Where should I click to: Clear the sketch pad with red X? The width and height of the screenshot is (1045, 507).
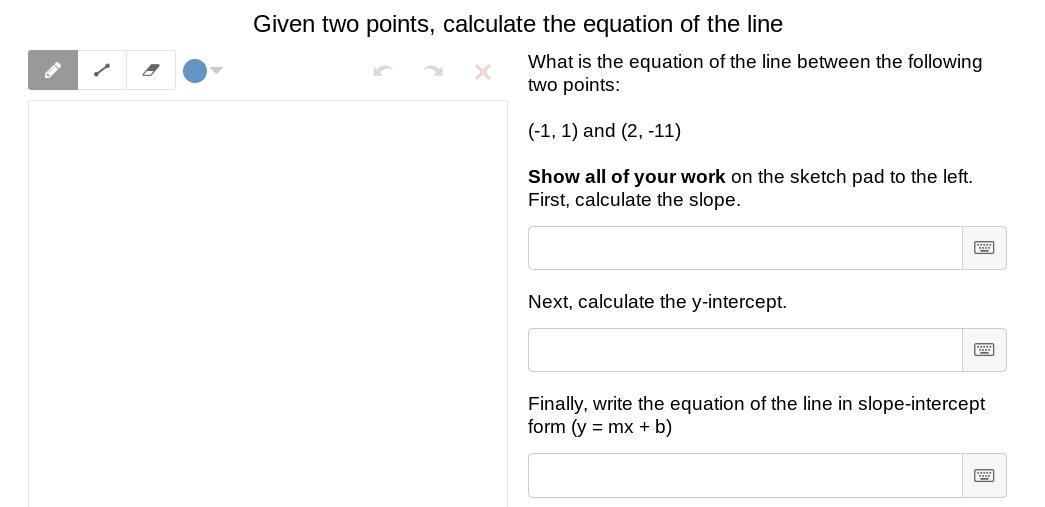coord(483,72)
